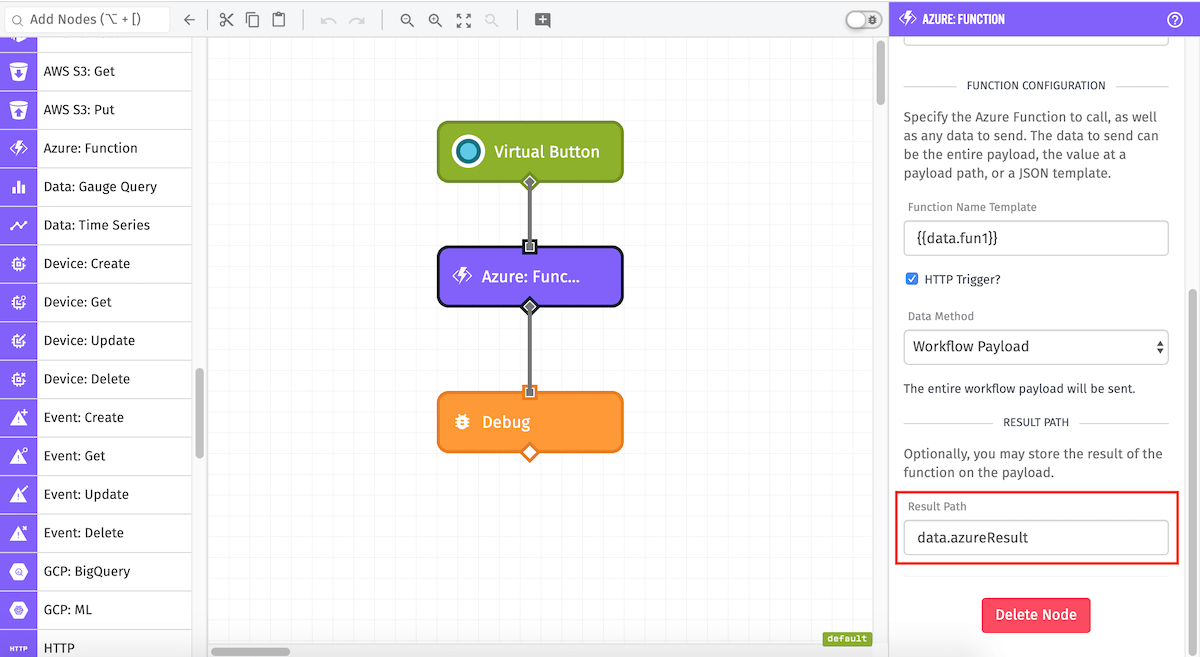Screen dimensions: 1200x657
Task: Click the Data: Time Series label
Action: (x=97, y=225)
